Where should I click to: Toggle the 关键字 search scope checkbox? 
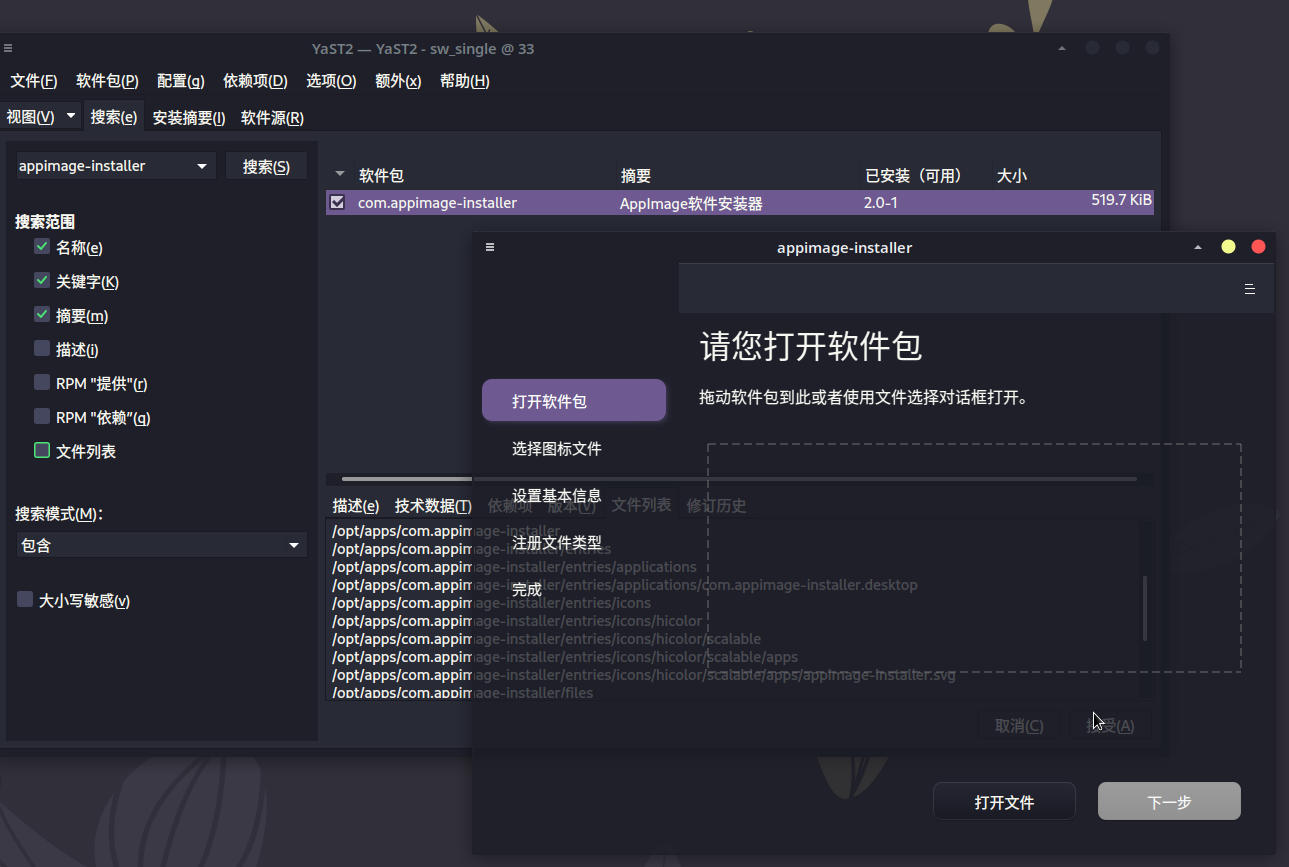point(42,280)
